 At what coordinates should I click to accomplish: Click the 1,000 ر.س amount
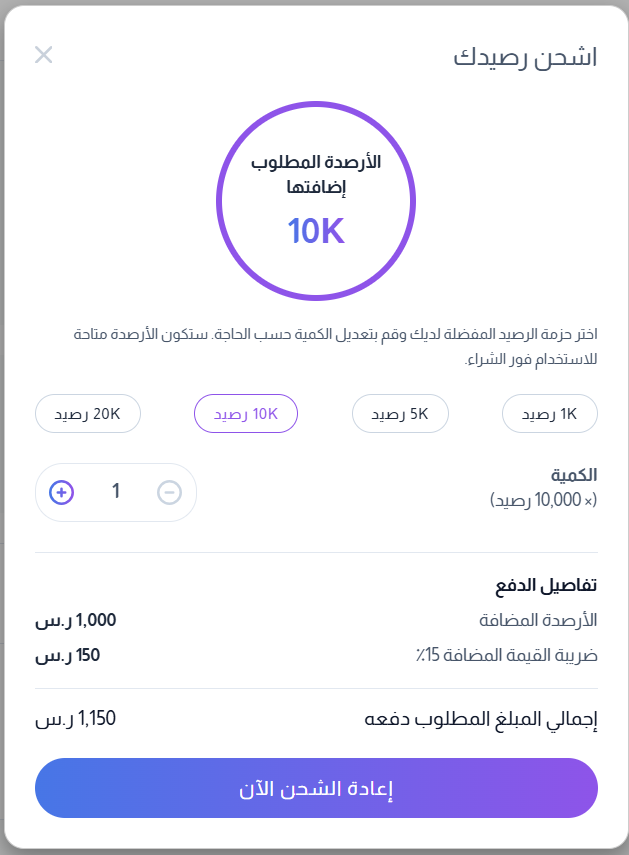[x=76, y=621]
